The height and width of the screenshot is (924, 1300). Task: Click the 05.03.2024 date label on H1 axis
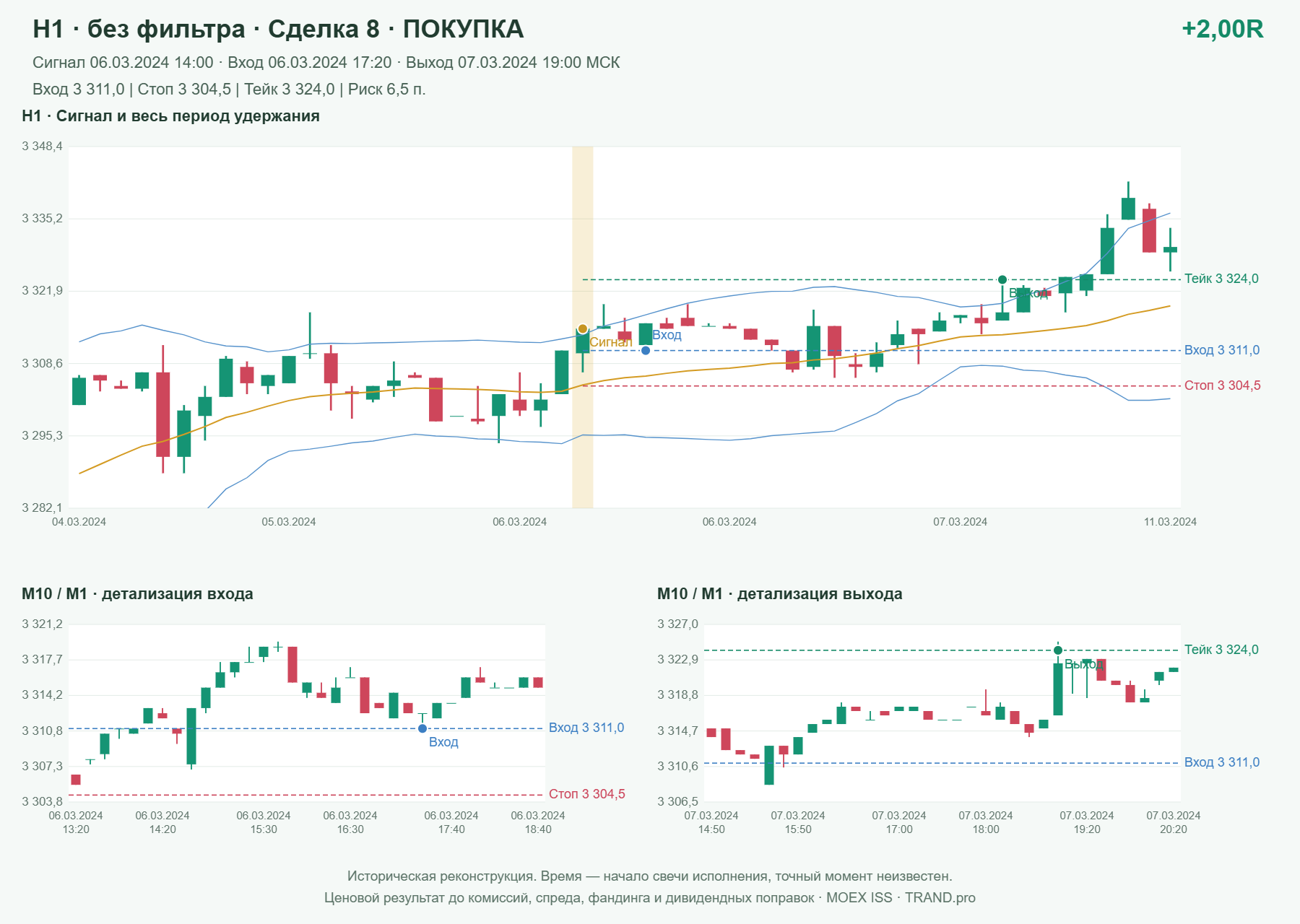(x=289, y=522)
